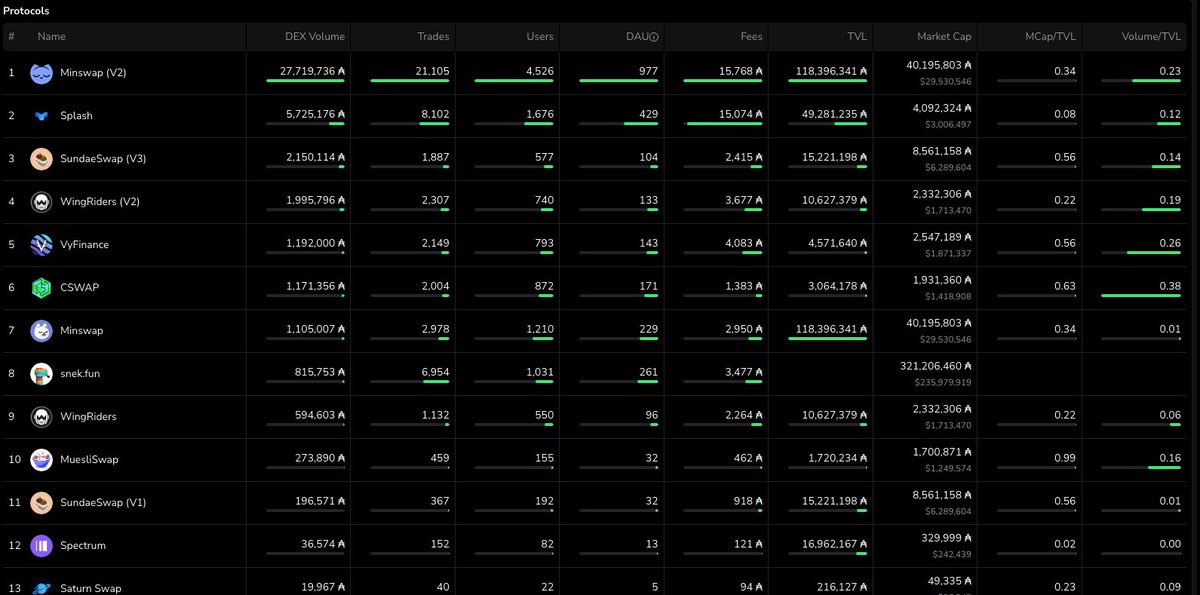The image size is (1200, 595).
Task: Open the SundaeSwap (V3) name link
Action: point(103,159)
